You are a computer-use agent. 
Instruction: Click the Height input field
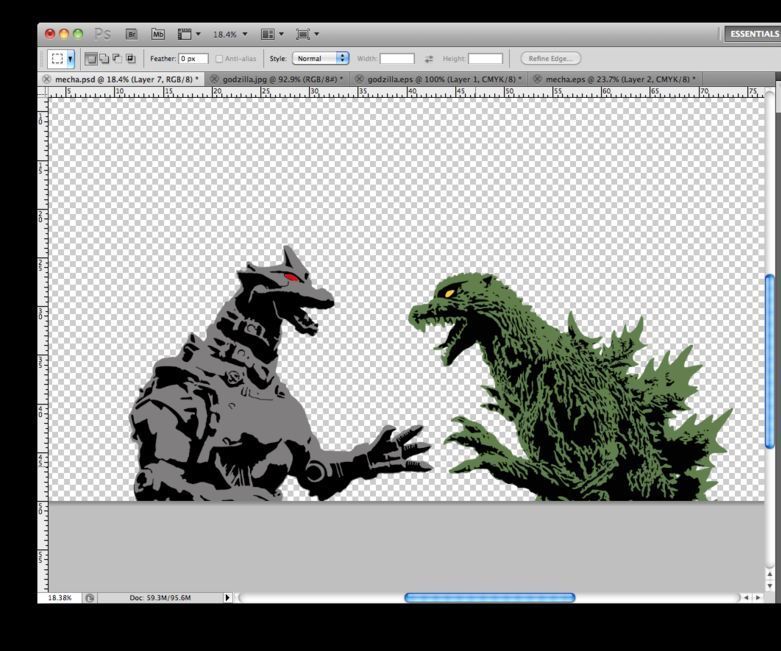(x=486, y=59)
